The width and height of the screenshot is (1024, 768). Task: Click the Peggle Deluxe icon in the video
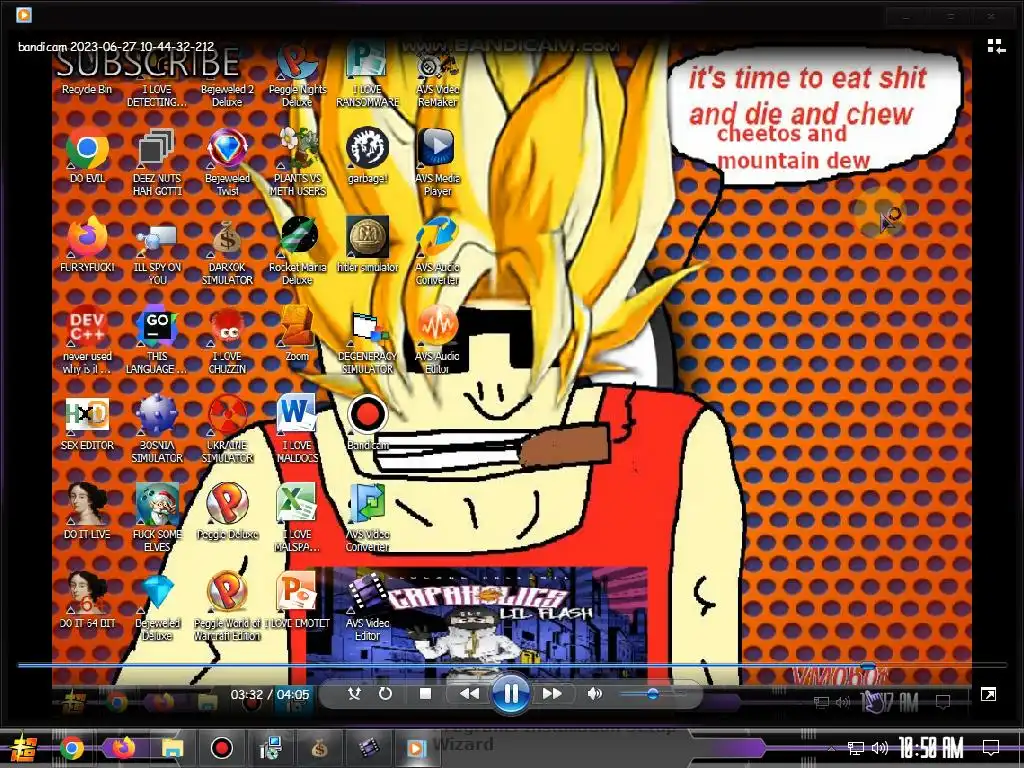click(x=227, y=511)
